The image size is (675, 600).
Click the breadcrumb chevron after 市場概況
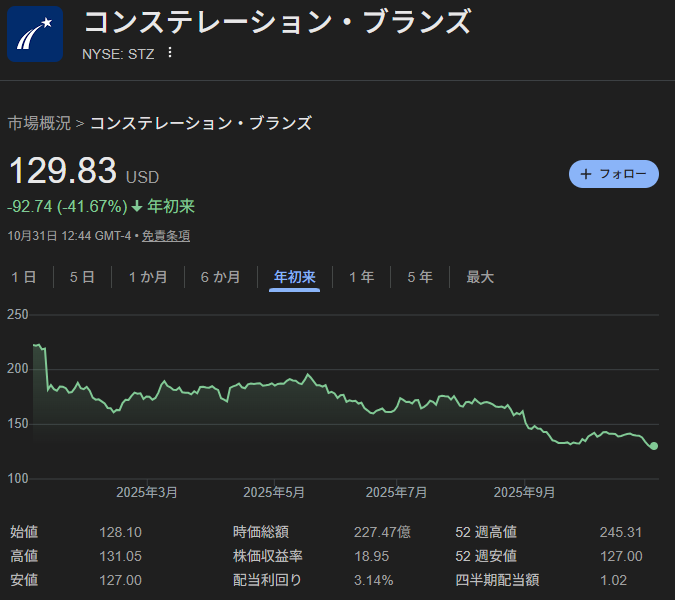(80, 124)
